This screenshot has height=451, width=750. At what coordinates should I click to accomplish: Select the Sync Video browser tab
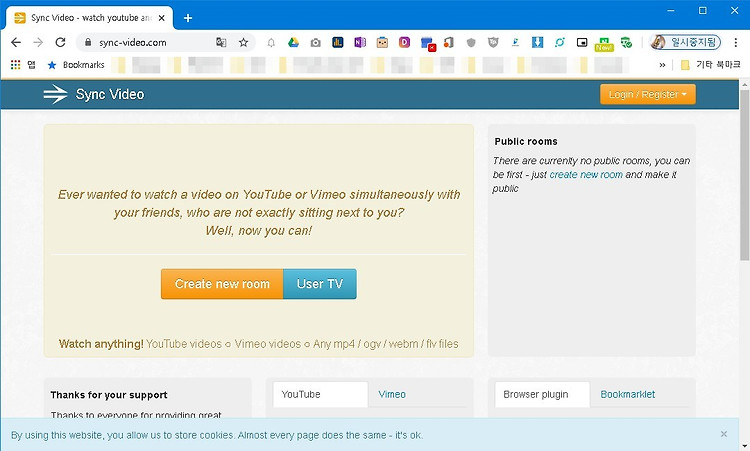(89, 18)
